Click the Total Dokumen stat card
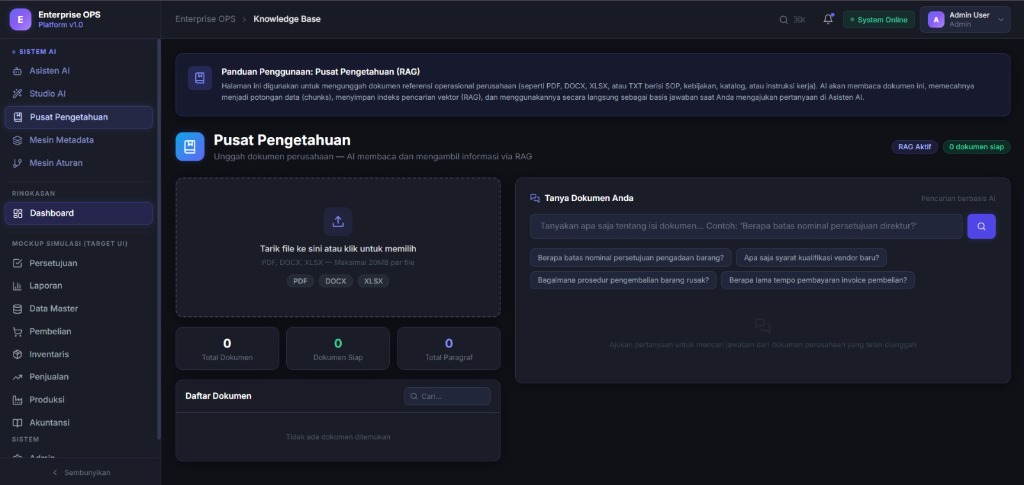 coord(227,349)
